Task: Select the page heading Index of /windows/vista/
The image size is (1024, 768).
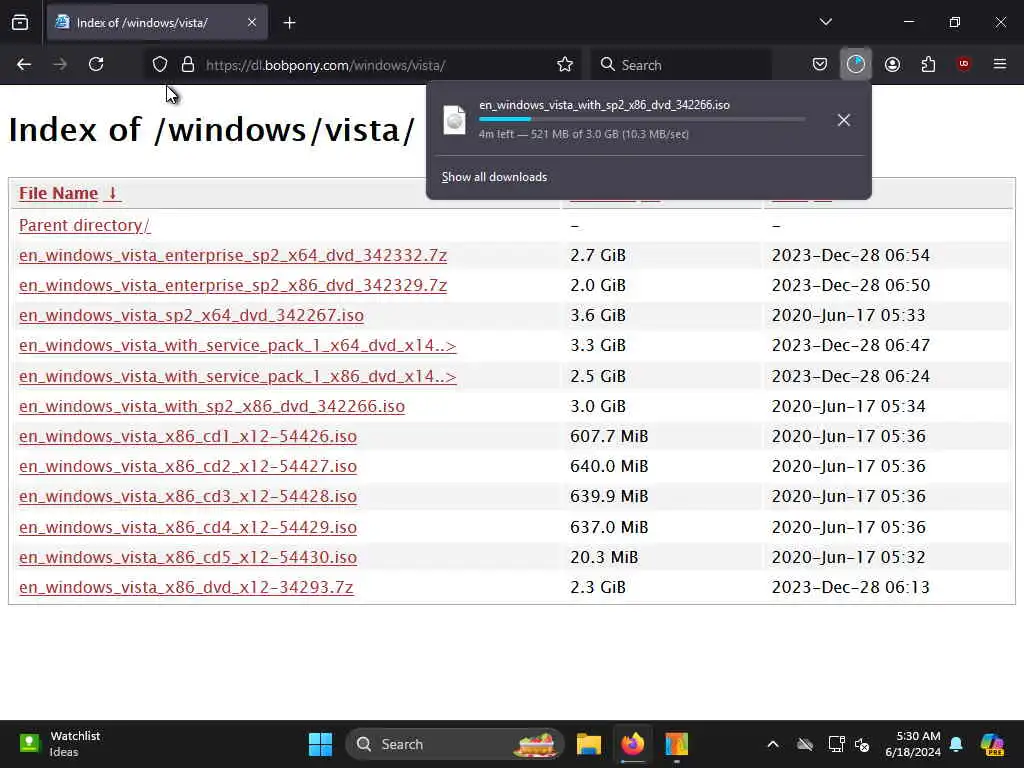Action: (x=211, y=130)
